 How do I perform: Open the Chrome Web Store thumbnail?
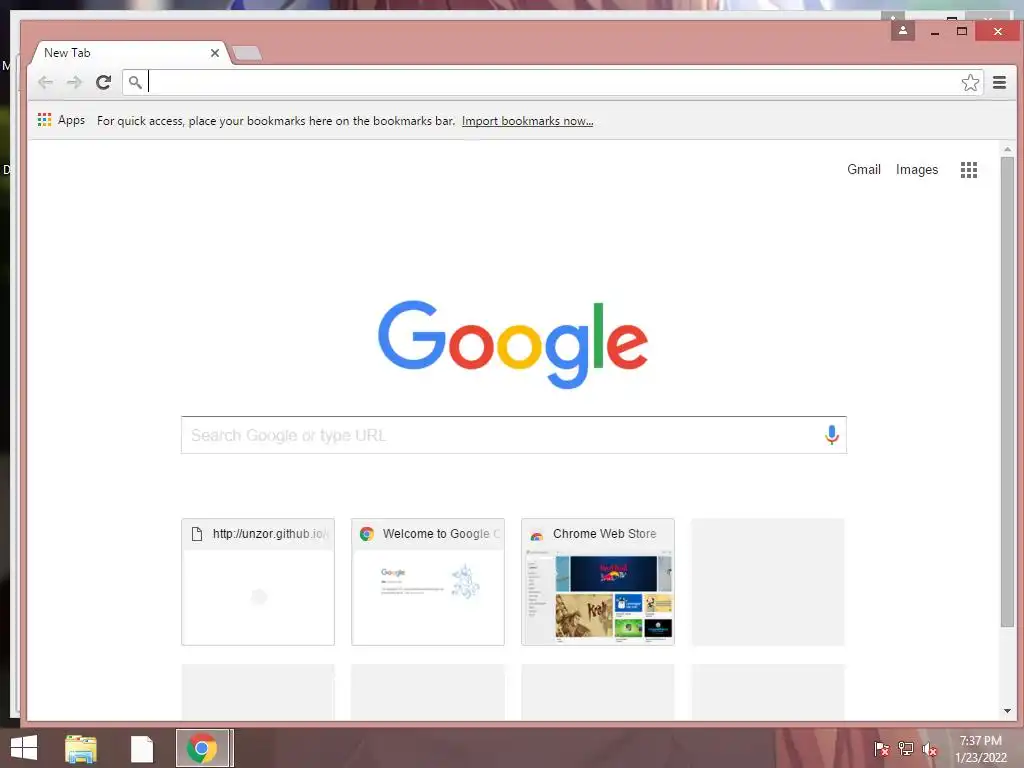pyautogui.click(x=598, y=582)
